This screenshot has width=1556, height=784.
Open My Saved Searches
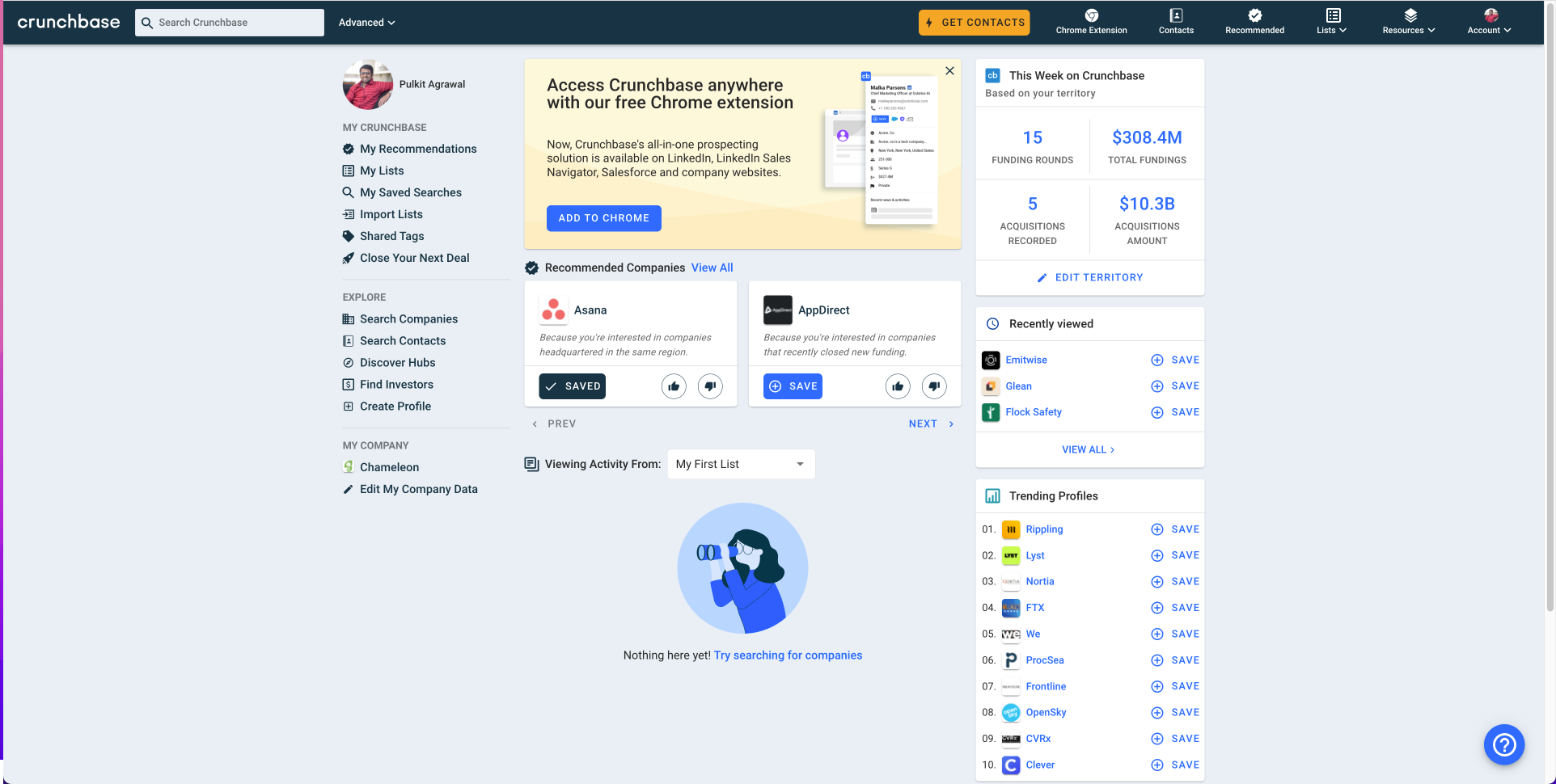pos(403,192)
